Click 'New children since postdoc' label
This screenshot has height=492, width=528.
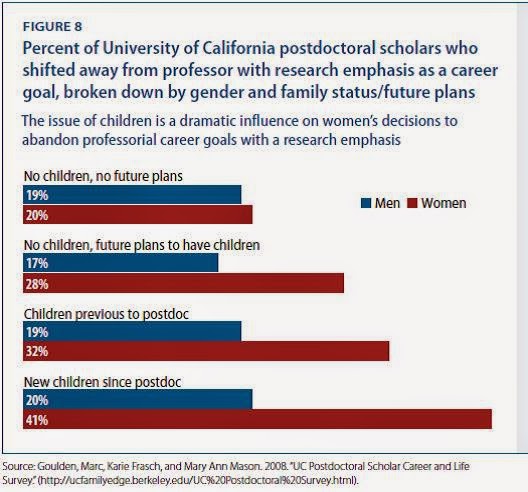[x=102, y=382]
